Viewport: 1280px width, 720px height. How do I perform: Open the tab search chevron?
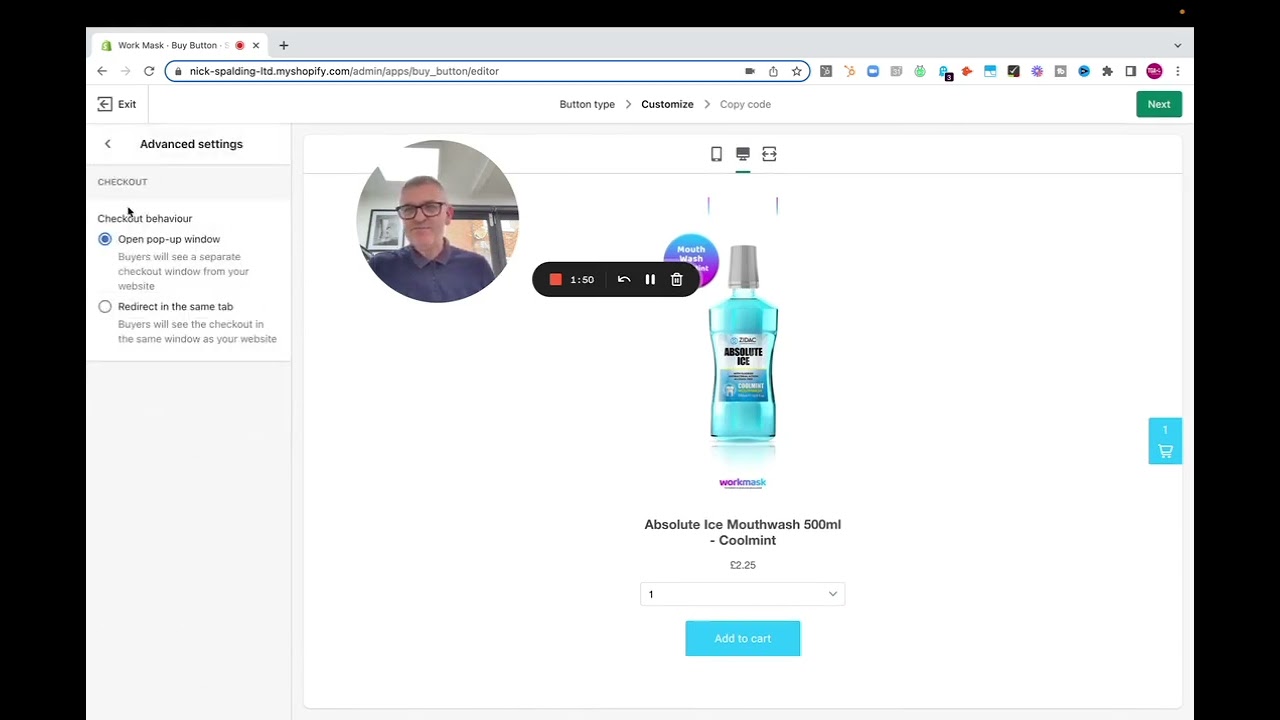(x=1177, y=45)
